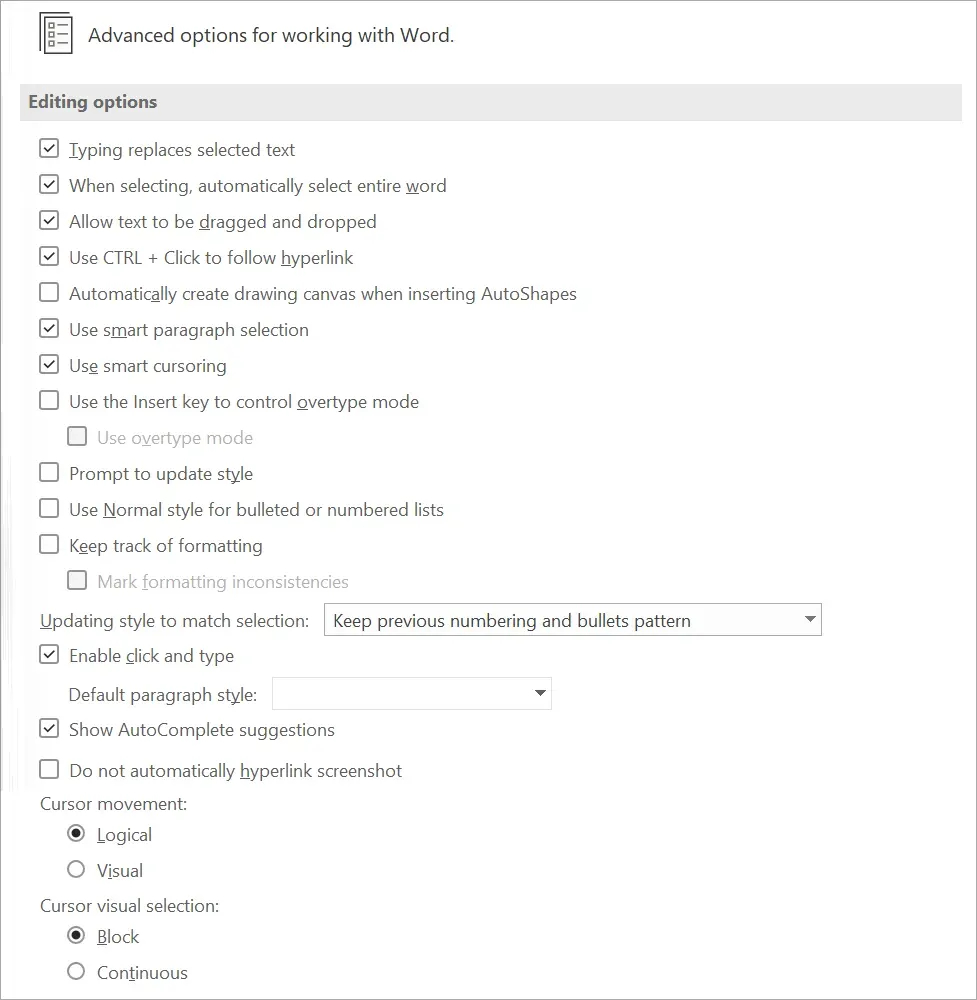Enable automatically create drawing canvas option
The height and width of the screenshot is (1000, 977).
pos(49,293)
